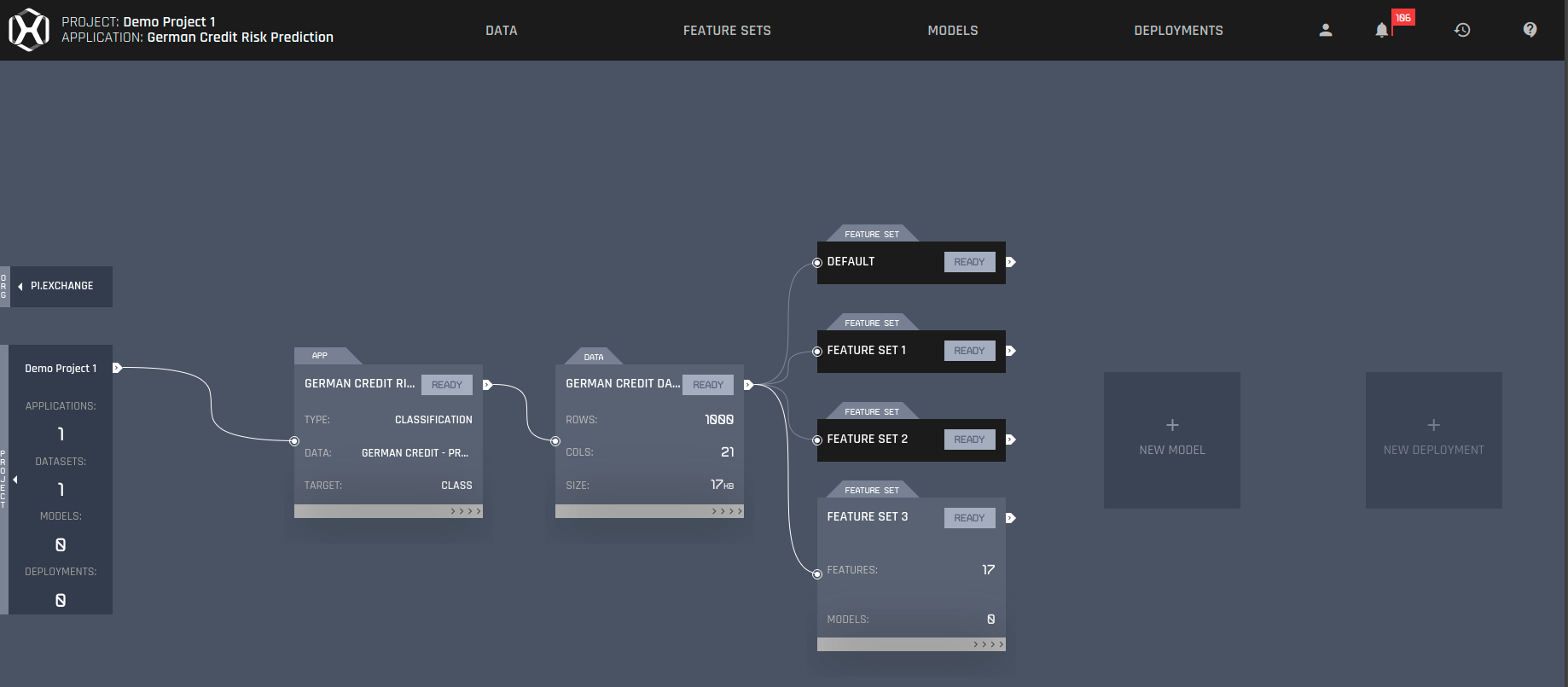Switch to the Deployments tab
Image resolution: width=1568 pixels, height=687 pixels.
point(1178,31)
